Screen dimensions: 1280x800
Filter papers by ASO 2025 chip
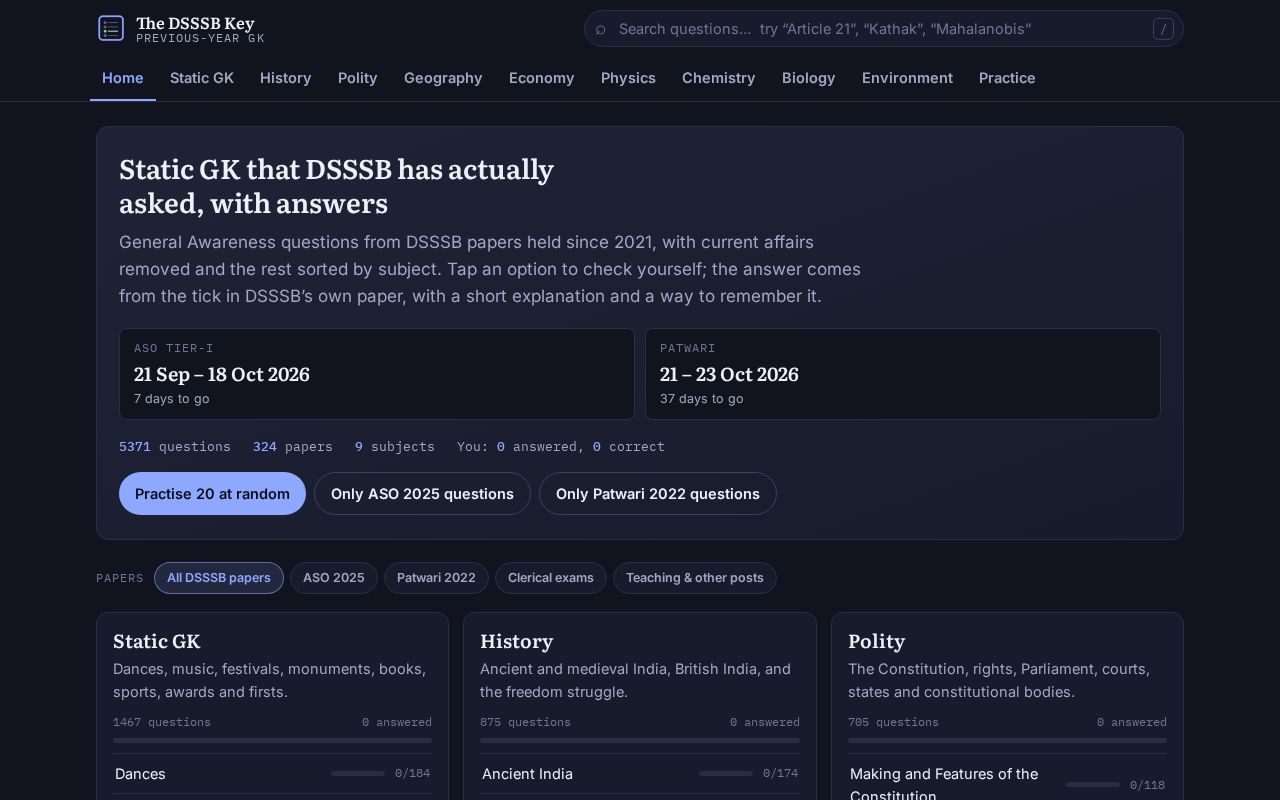tap(334, 578)
